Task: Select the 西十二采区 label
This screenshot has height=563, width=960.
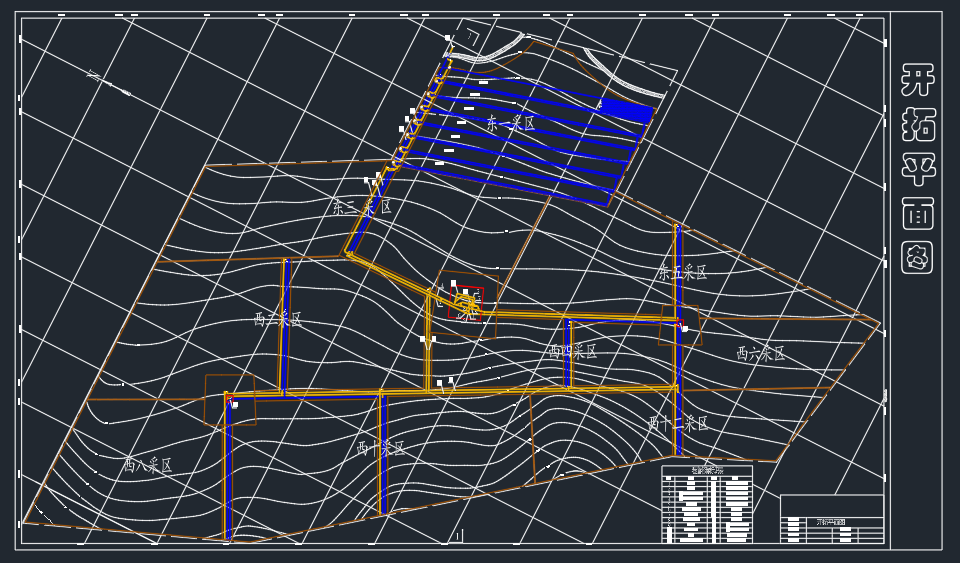Action: tap(678, 423)
